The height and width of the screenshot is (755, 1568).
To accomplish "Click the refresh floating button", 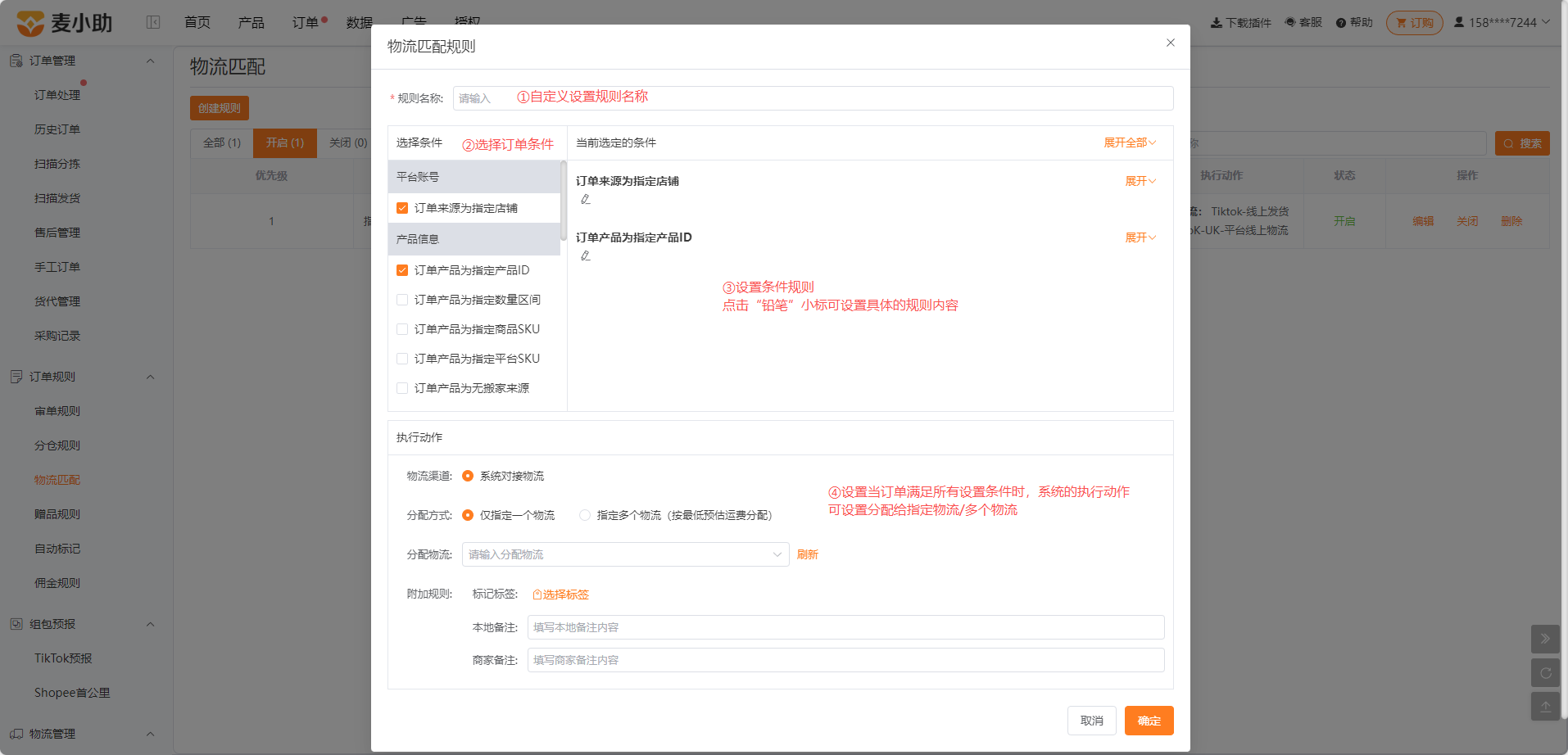I will pos(1545,673).
